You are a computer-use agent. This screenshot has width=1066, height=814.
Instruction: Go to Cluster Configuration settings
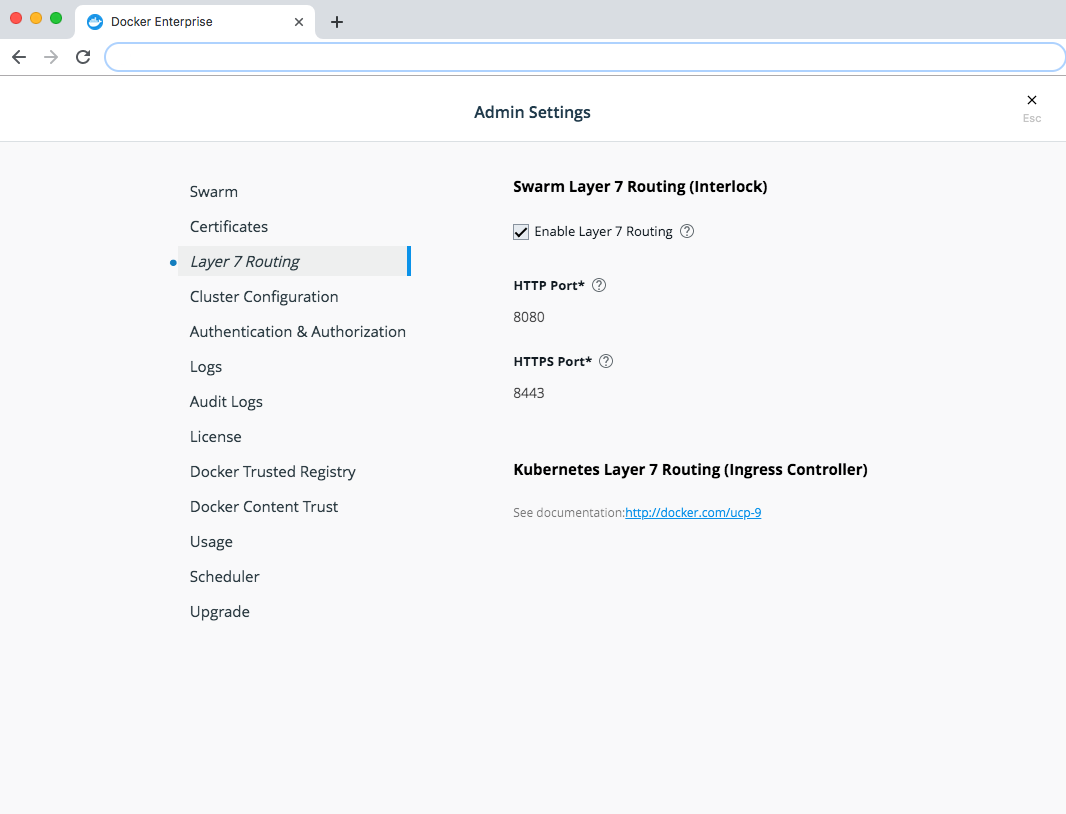pyautogui.click(x=263, y=296)
